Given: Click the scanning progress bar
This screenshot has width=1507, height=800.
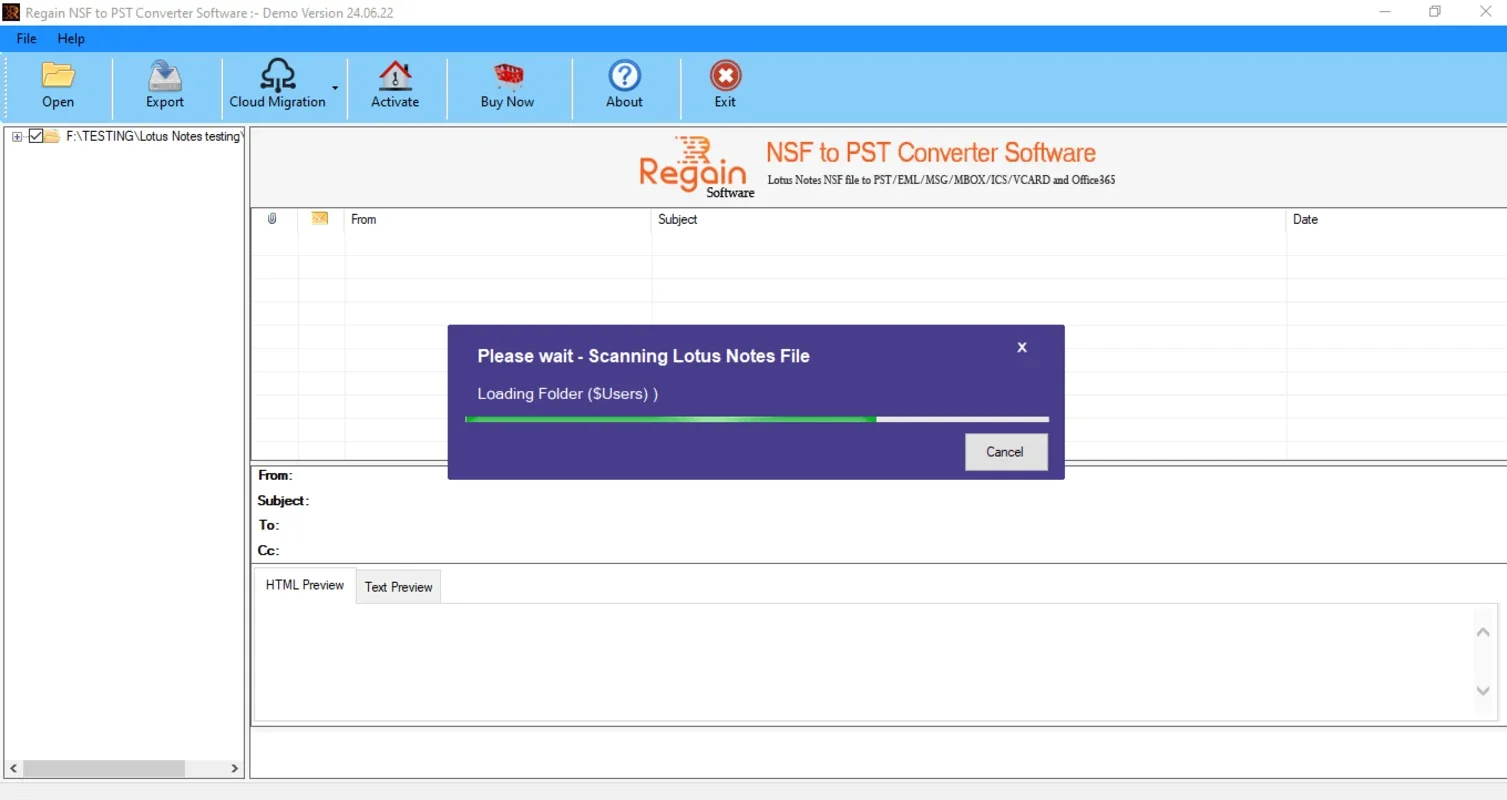Looking at the screenshot, I should pos(757,419).
